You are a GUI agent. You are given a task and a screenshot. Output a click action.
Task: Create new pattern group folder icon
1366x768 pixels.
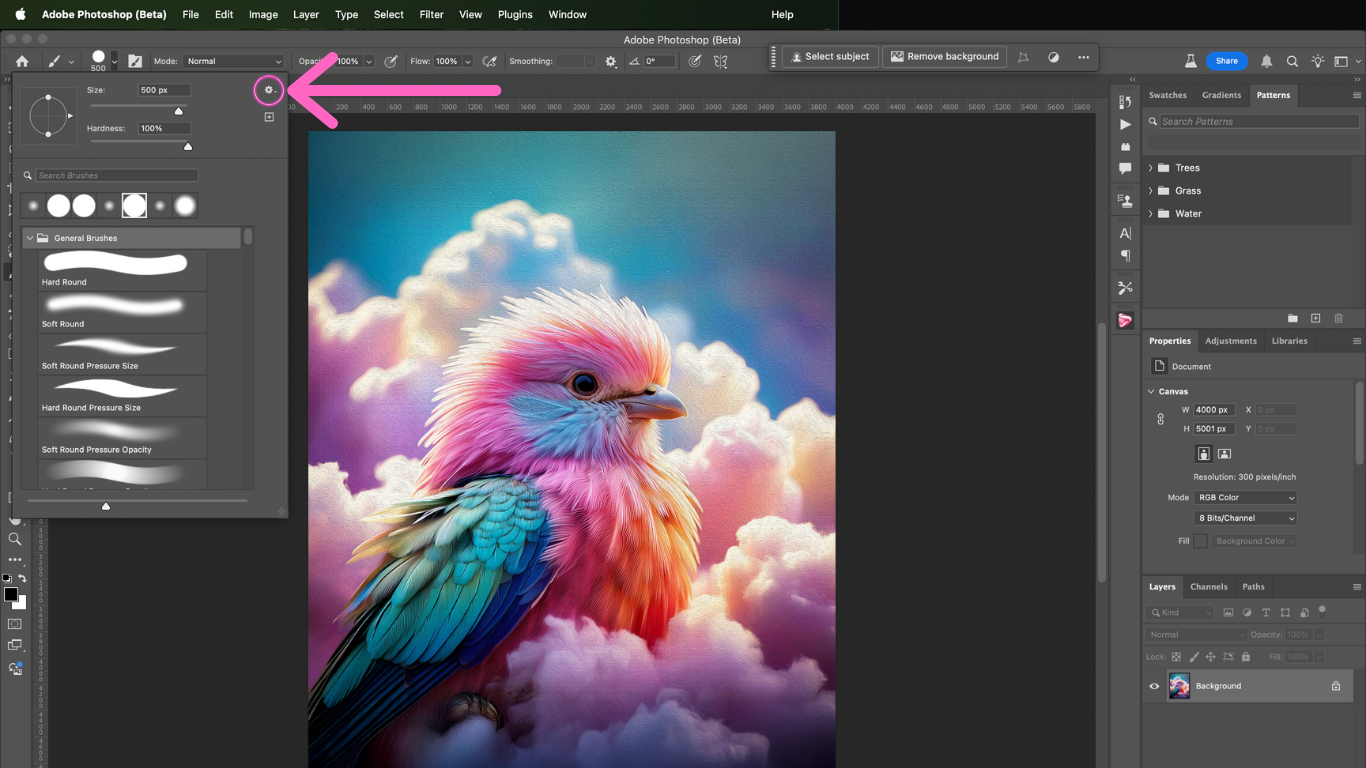(x=1292, y=318)
